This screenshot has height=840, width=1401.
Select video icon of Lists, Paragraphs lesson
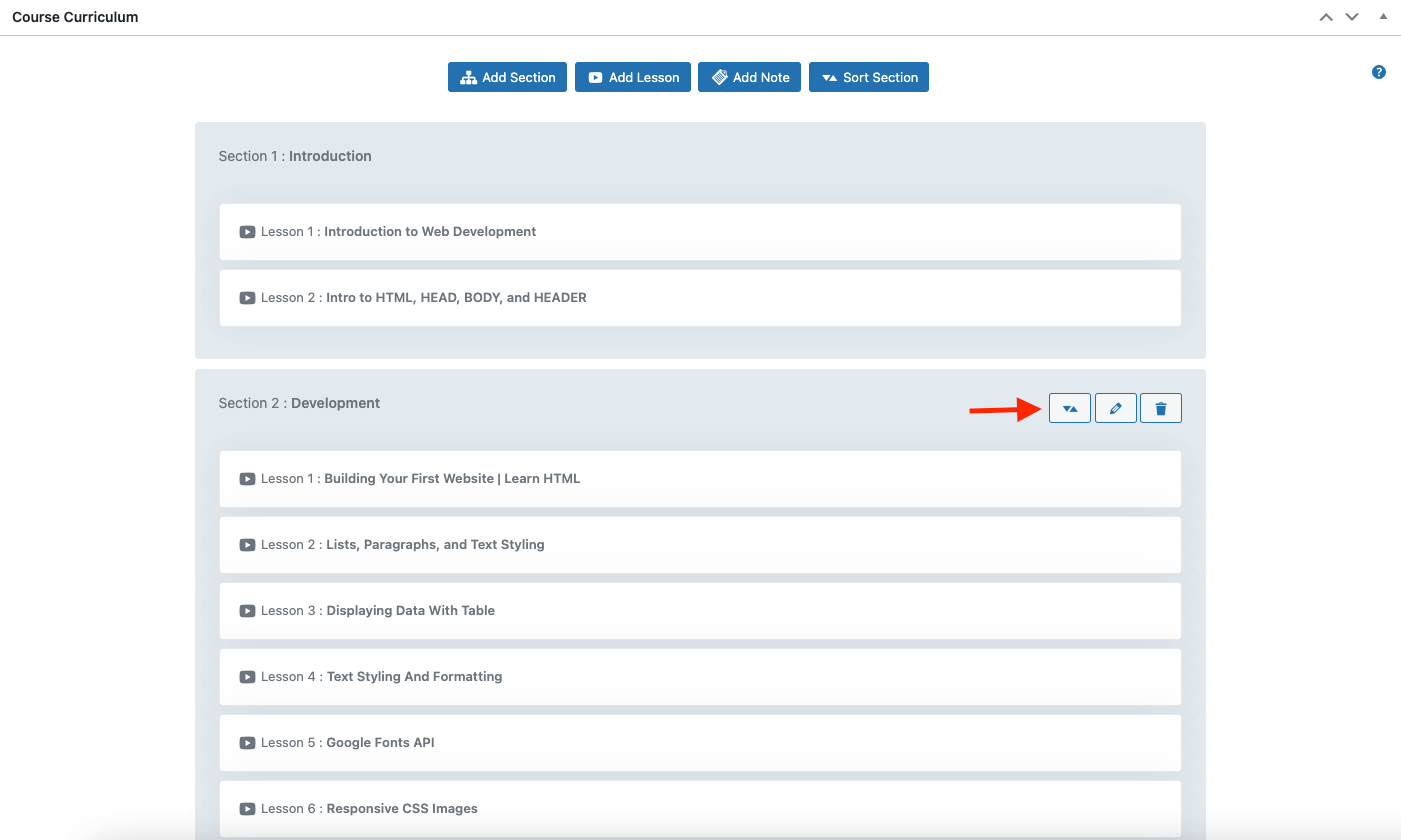(247, 545)
